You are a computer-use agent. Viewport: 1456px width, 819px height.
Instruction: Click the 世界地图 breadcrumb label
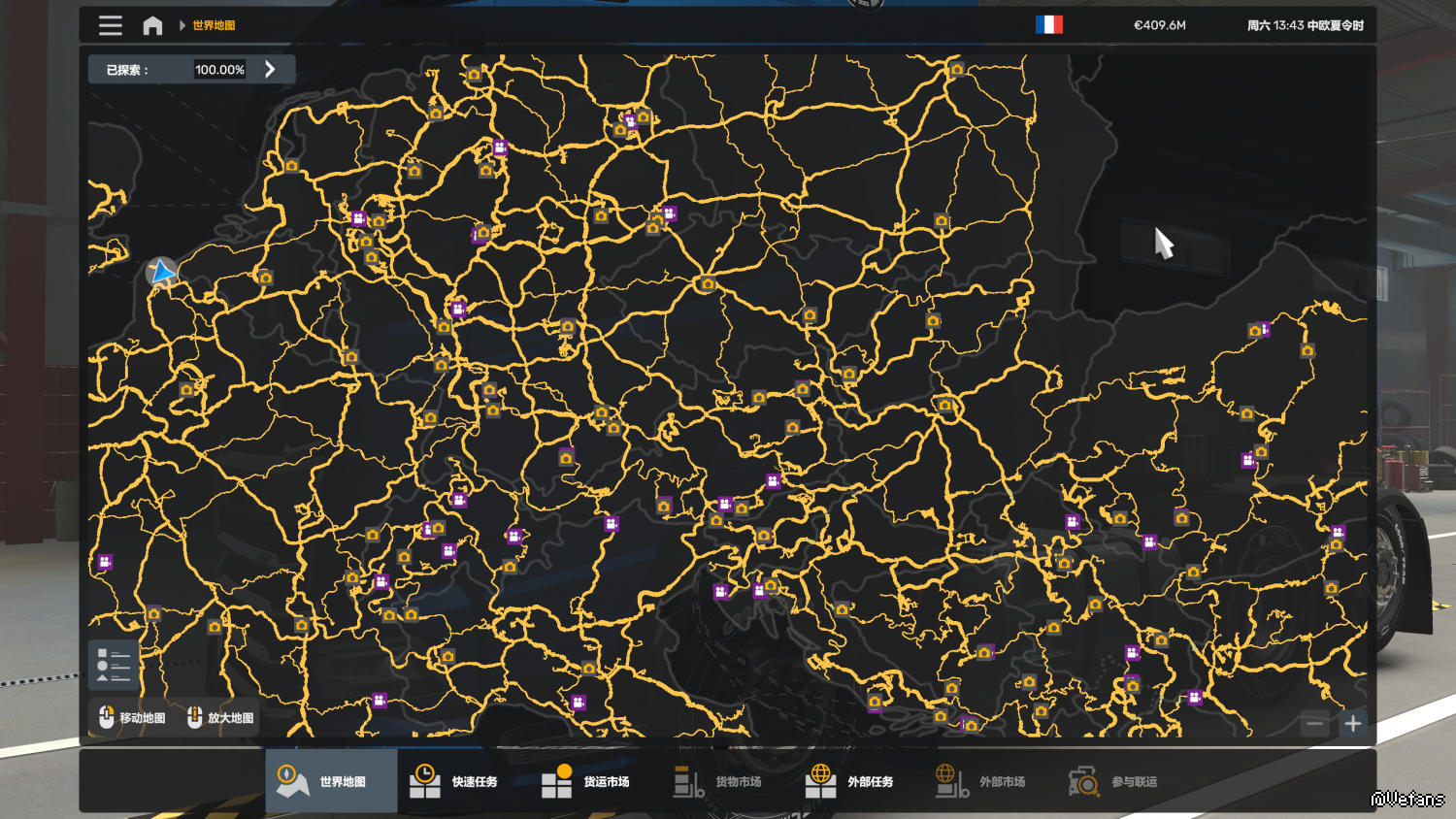(x=214, y=25)
